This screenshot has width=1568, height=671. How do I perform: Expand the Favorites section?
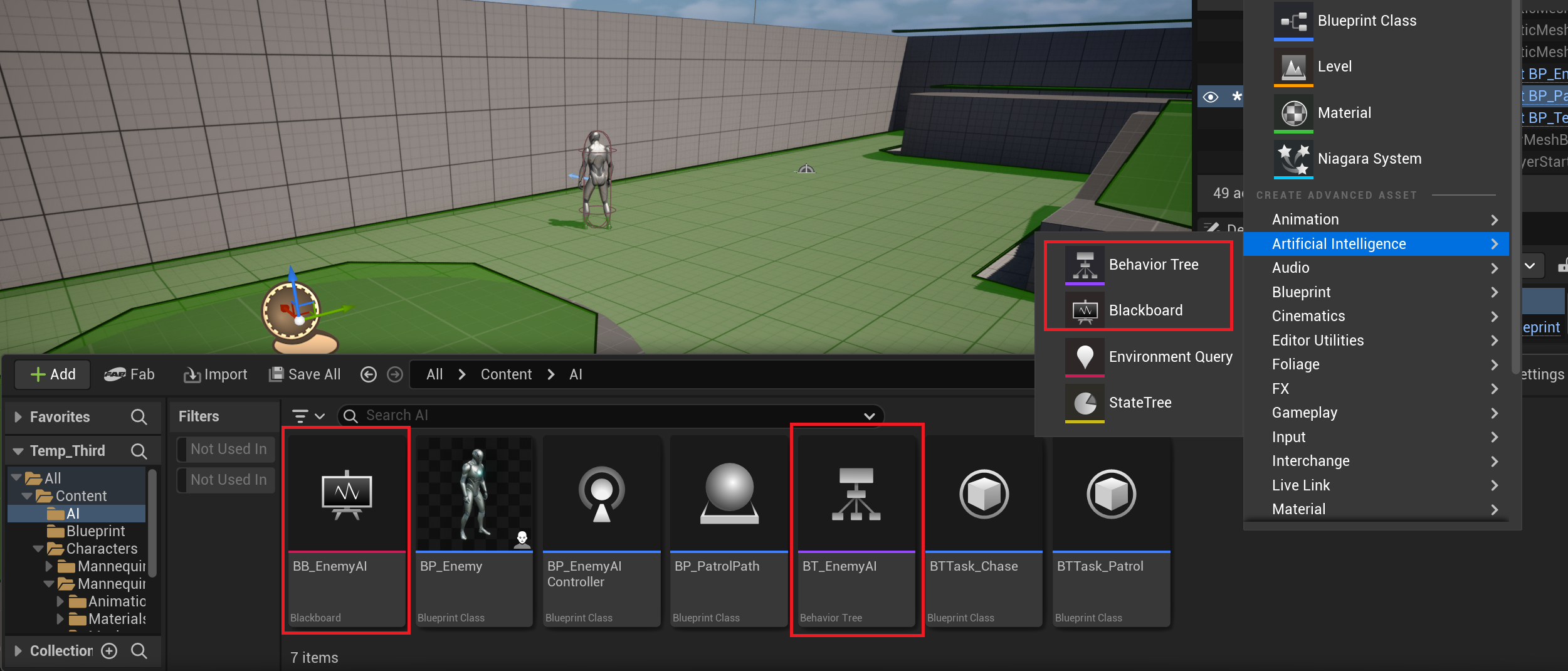click(x=18, y=417)
